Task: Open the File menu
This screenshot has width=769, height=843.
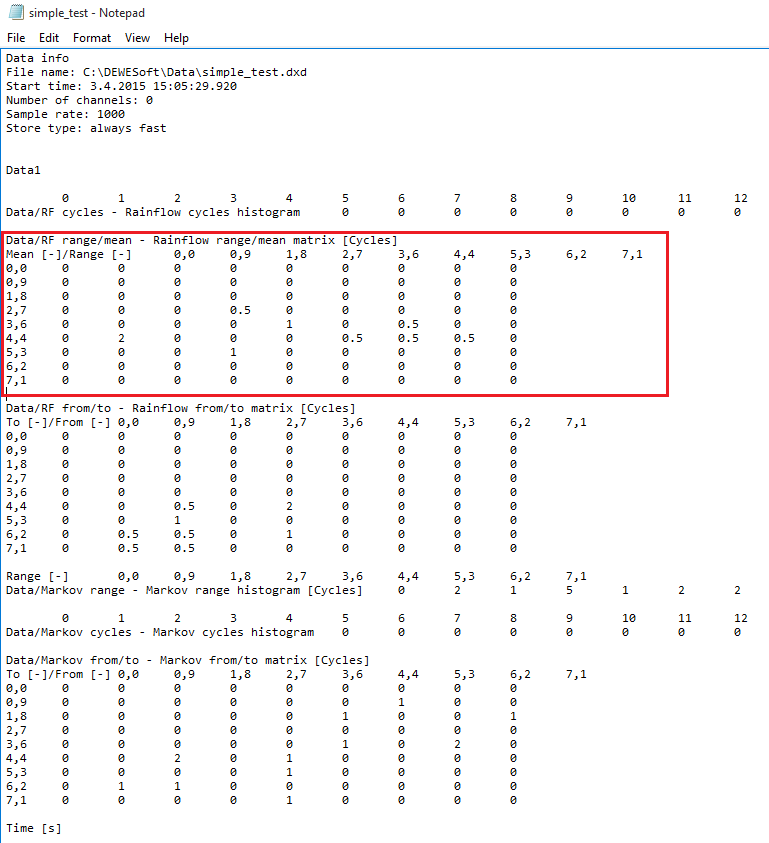Action: tap(16, 38)
